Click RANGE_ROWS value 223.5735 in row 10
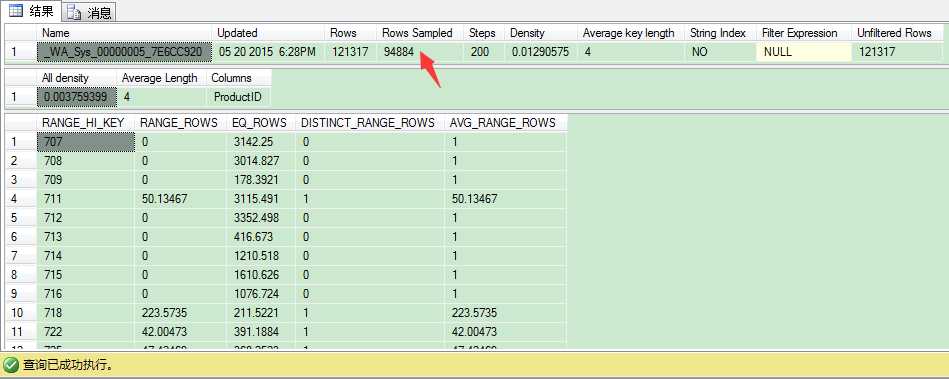 click(181, 313)
